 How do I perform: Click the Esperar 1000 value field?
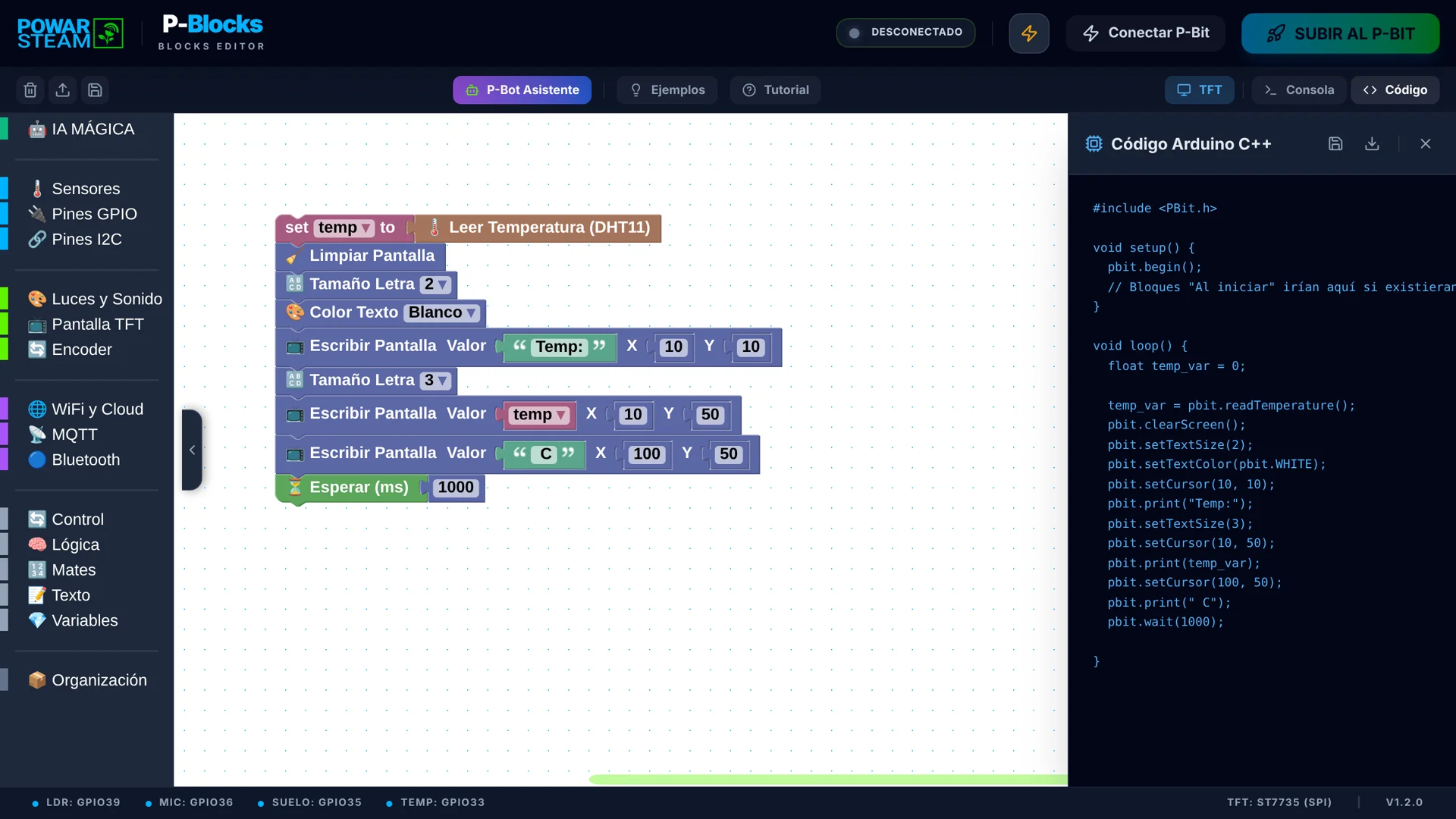pos(456,488)
